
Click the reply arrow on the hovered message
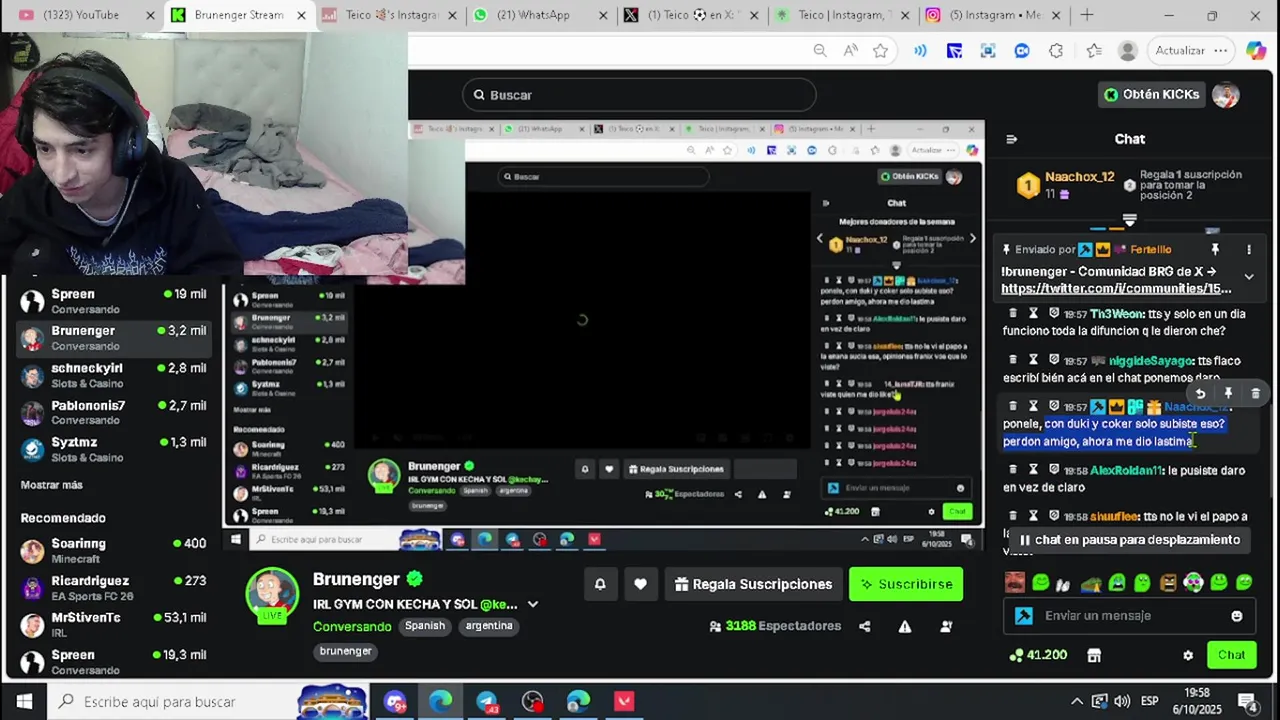point(1200,393)
